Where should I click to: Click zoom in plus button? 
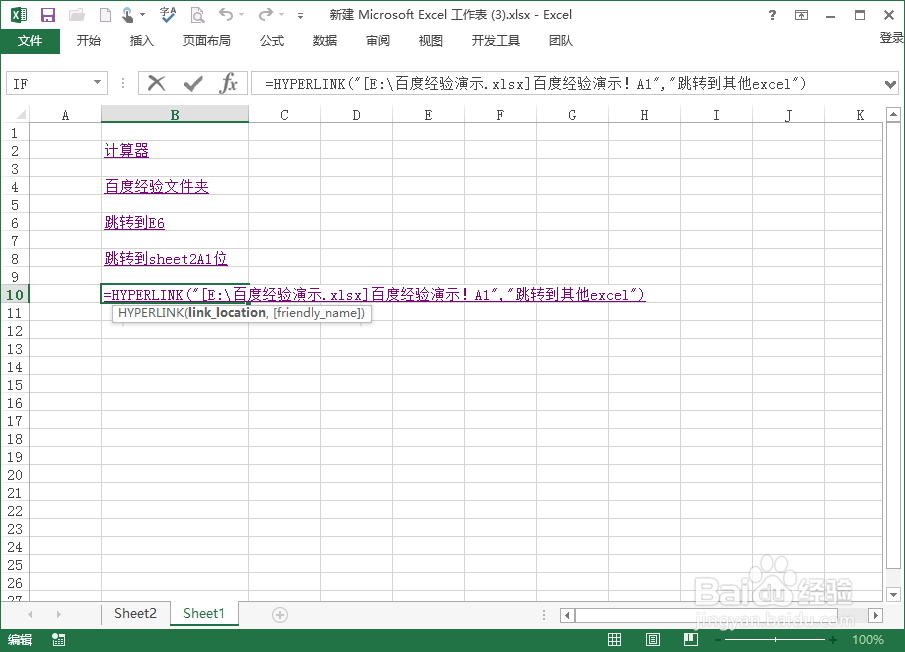pyautogui.click(x=833, y=640)
